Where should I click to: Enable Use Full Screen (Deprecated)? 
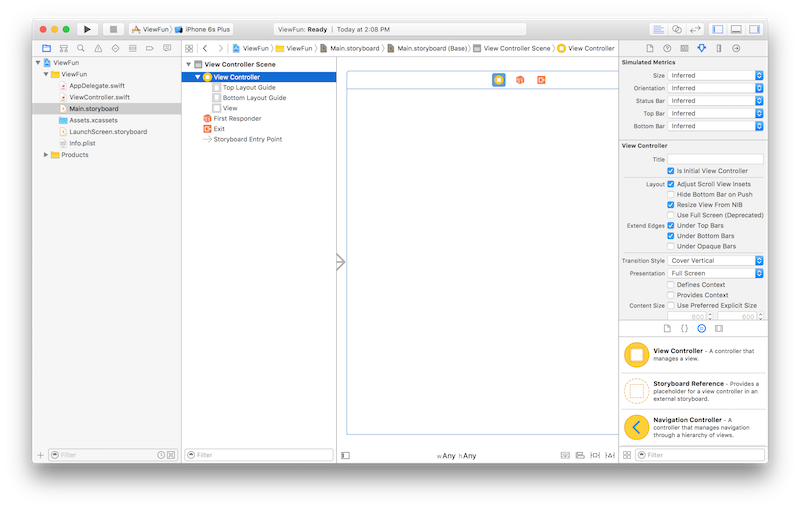671,216
